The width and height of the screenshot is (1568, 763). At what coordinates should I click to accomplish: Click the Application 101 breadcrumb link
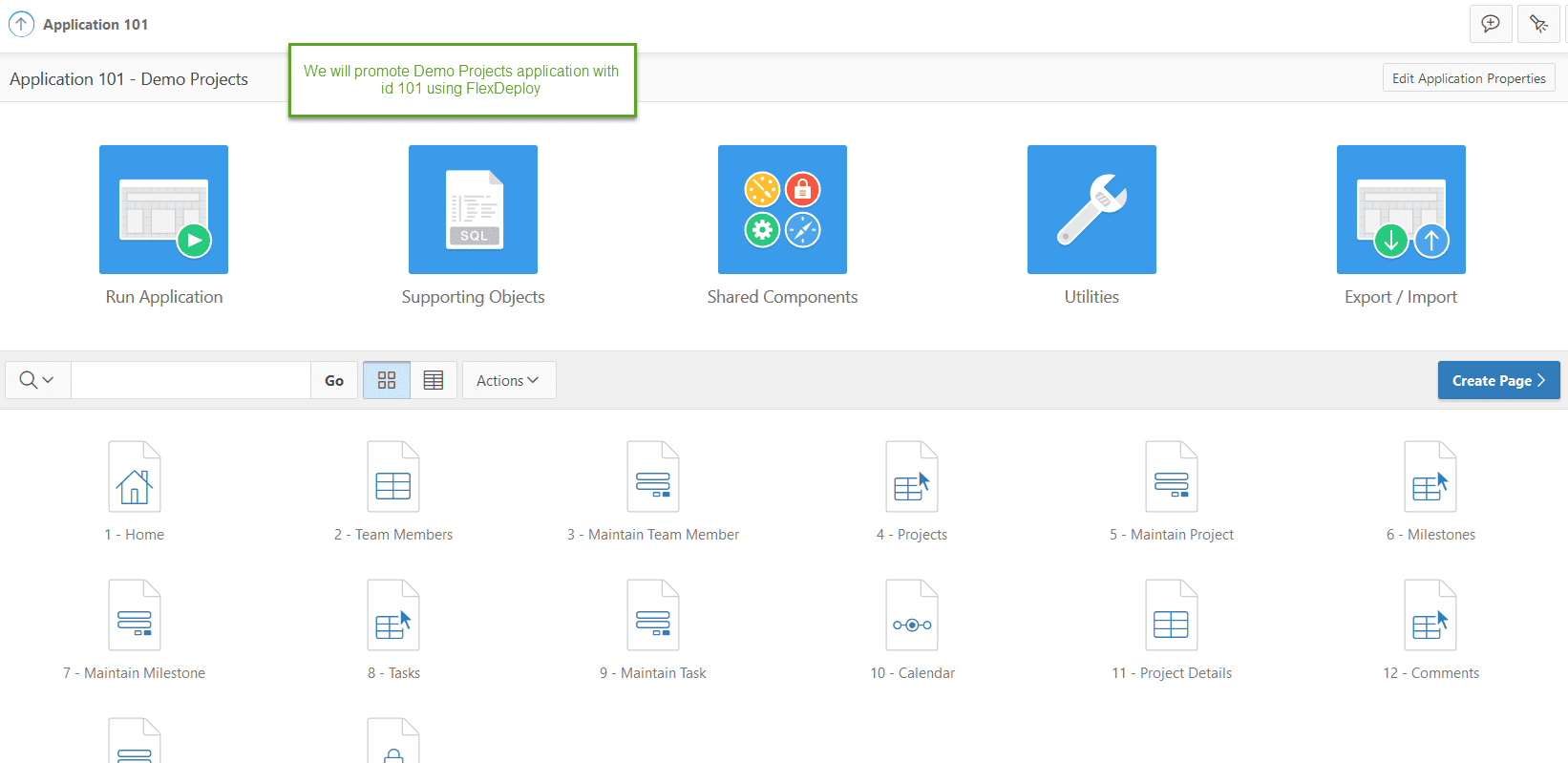[95, 24]
